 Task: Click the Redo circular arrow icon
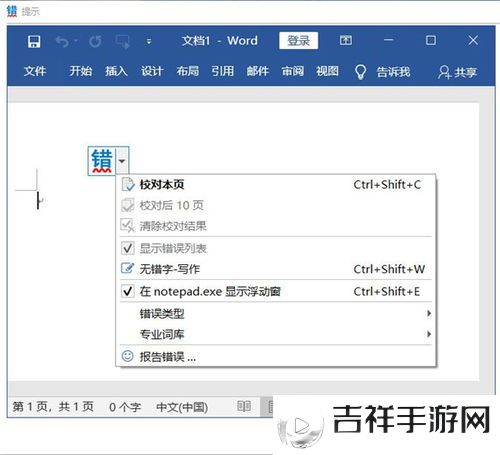pos(95,42)
